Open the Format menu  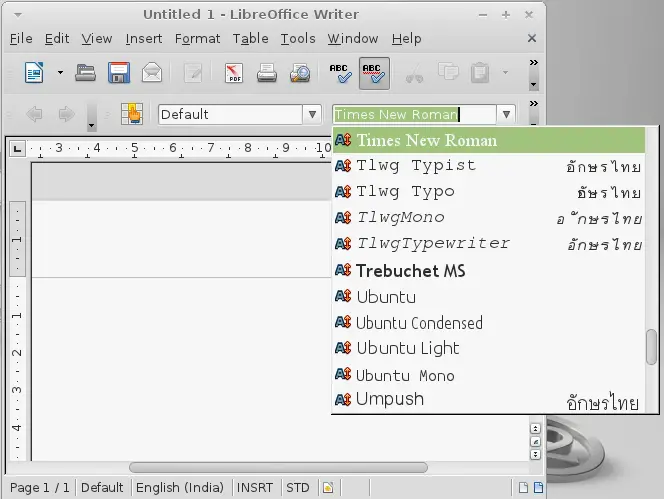197,39
